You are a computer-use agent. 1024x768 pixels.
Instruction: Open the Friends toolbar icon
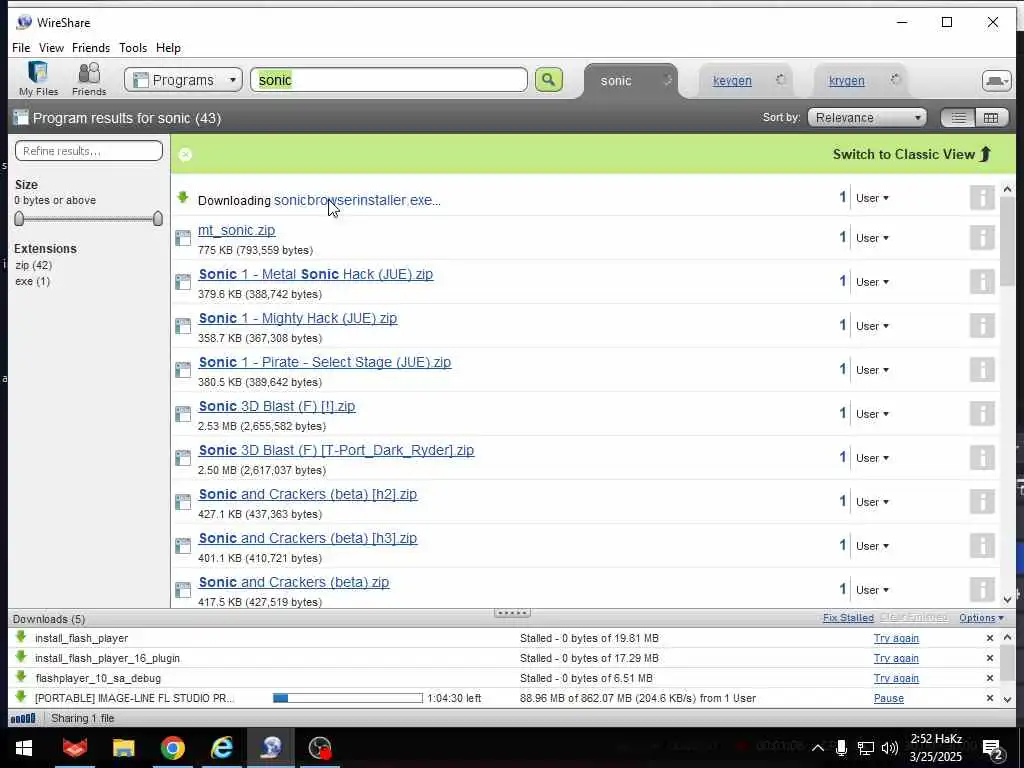[x=89, y=79]
